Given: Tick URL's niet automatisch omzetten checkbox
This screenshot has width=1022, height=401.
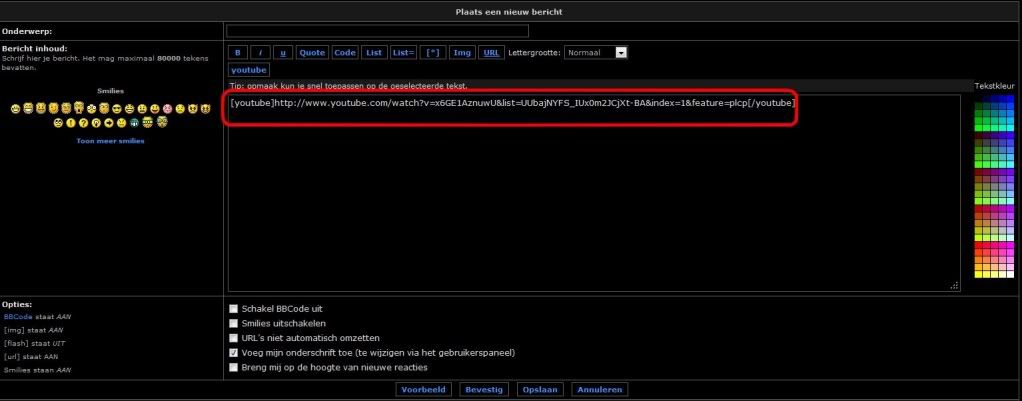Looking at the screenshot, I should (233, 338).
